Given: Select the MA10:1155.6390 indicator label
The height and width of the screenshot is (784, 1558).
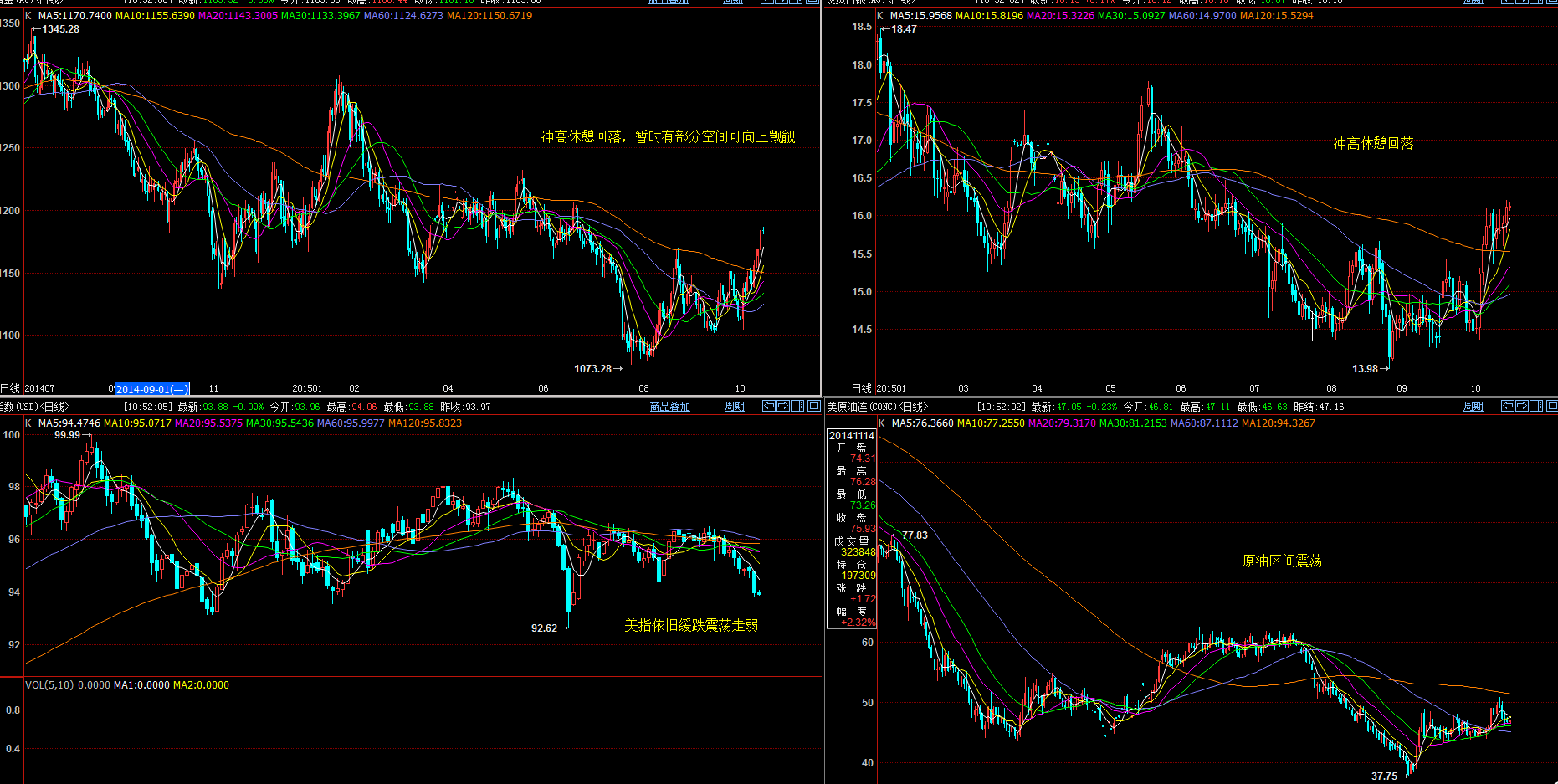Looking at the screenshot, I should [x=155, y=16].
